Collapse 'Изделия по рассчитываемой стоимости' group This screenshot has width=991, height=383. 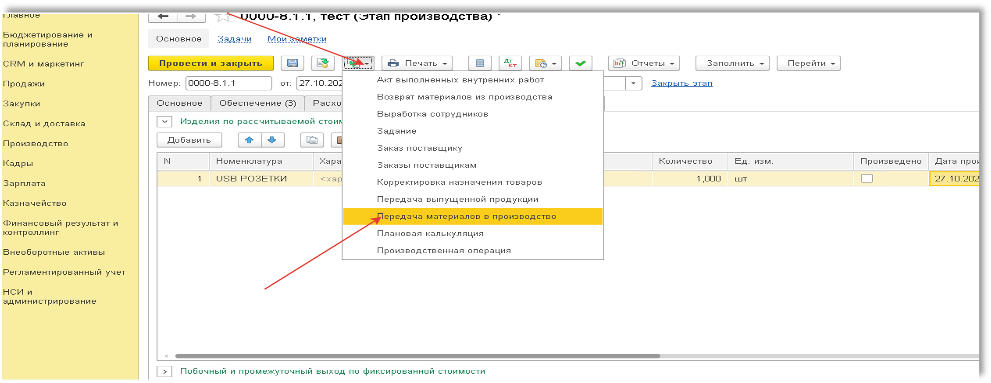164,121
